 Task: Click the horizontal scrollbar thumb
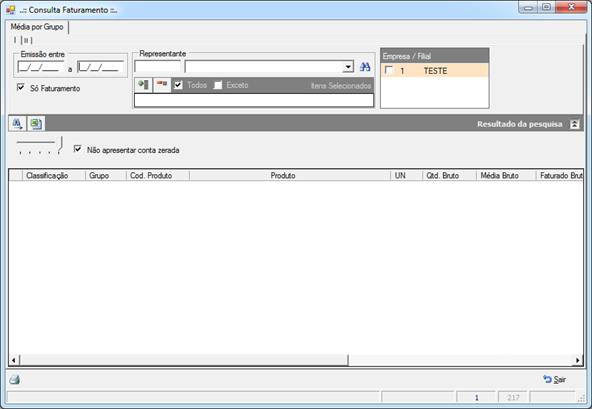pyautogui.click(x=183, y=360)
